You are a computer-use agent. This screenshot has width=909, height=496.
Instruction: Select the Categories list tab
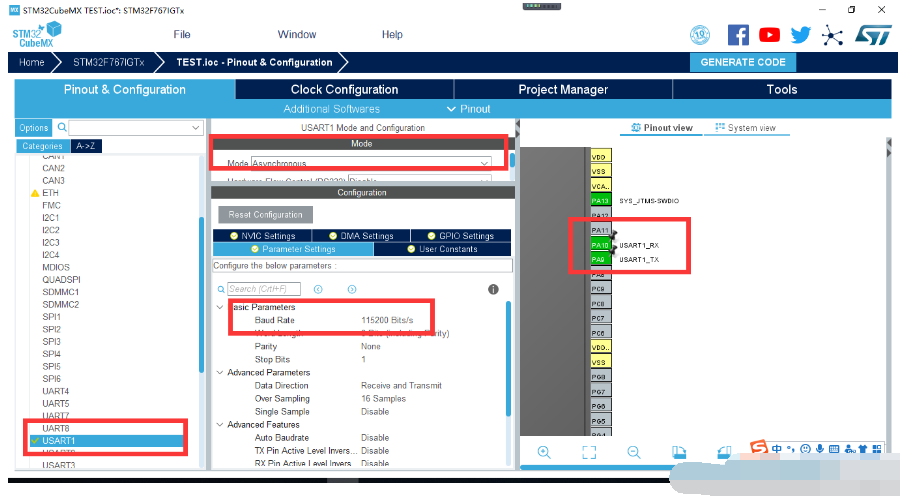42,146
